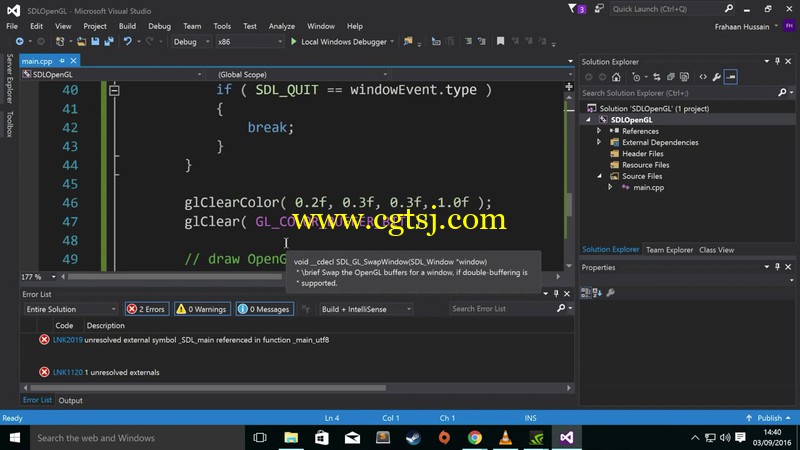The image size is (800, 450).
Task: Open the Tools menu
Action: tap(222, 26)
